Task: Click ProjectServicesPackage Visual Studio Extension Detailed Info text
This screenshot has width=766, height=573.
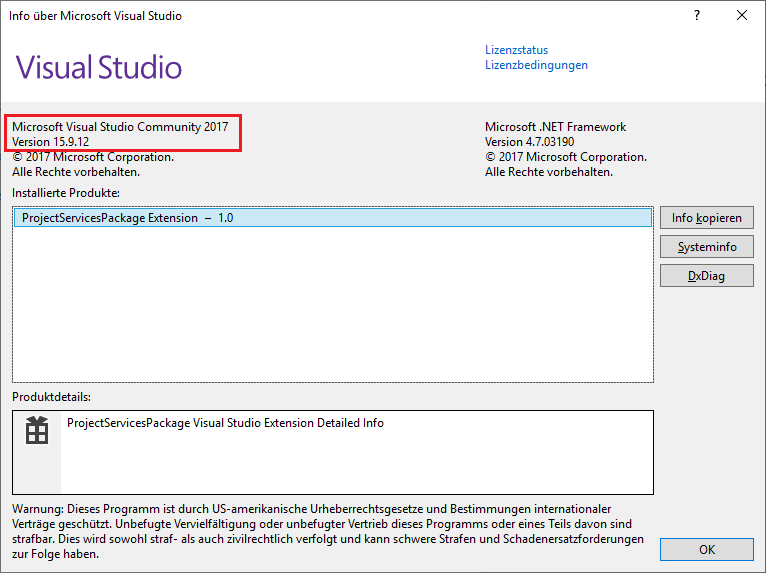Action: (x=225, y=423)
